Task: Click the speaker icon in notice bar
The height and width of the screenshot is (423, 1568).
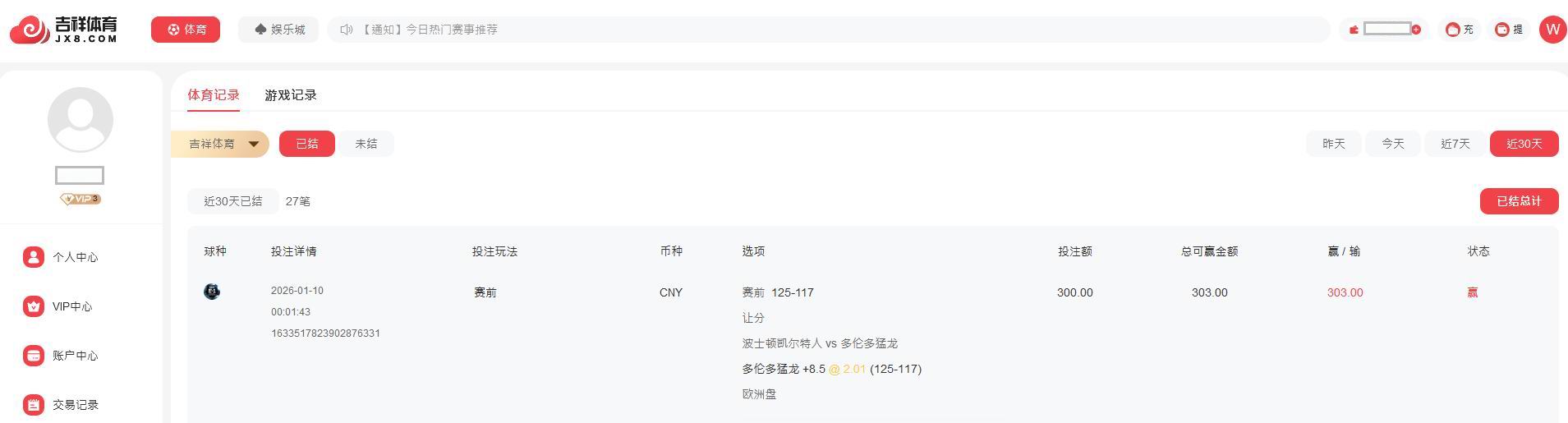Action: coord(347,30)
